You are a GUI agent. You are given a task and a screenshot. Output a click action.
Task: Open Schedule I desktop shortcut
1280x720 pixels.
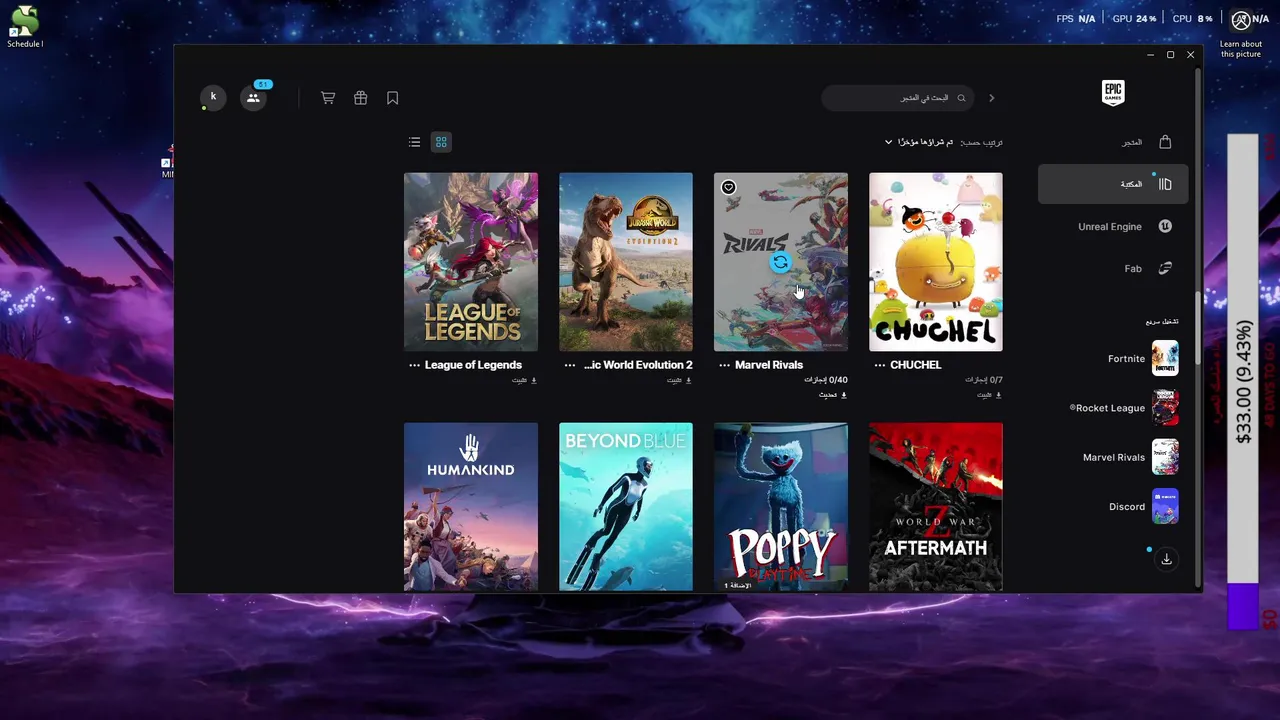click(x=24, y=27)
